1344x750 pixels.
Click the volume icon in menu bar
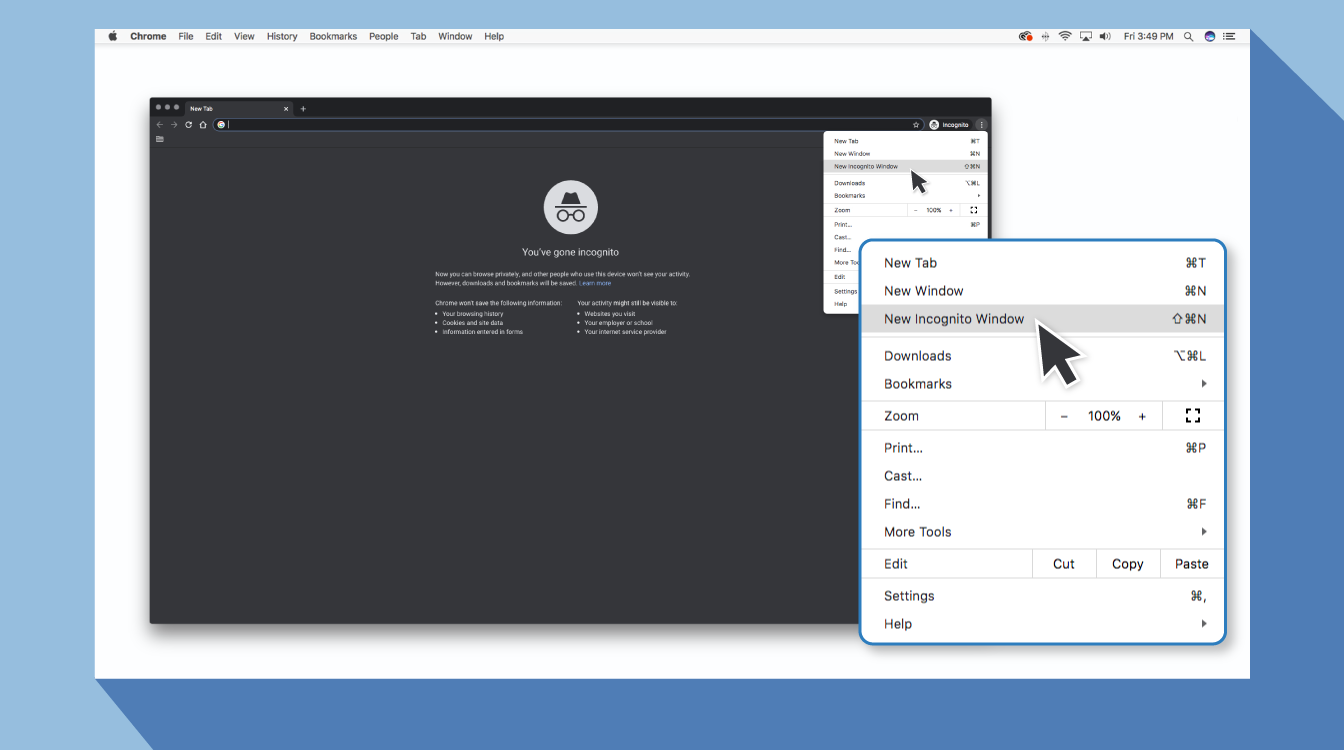coord(1105,36)
